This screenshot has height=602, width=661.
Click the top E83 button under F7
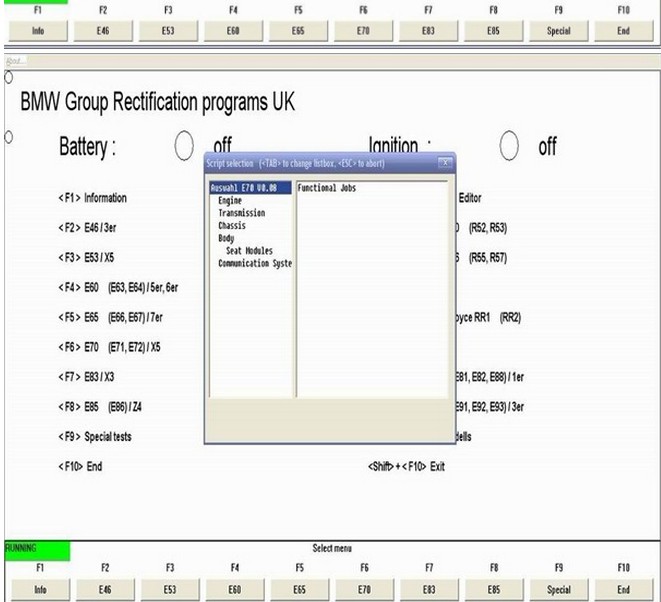[x=428, y=31]
